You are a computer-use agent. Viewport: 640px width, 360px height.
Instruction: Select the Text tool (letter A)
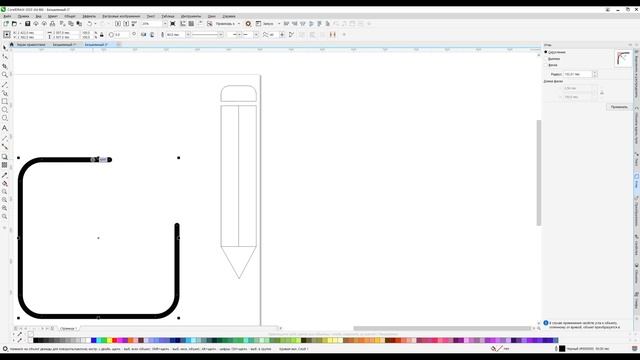click(x=4, y=128)
